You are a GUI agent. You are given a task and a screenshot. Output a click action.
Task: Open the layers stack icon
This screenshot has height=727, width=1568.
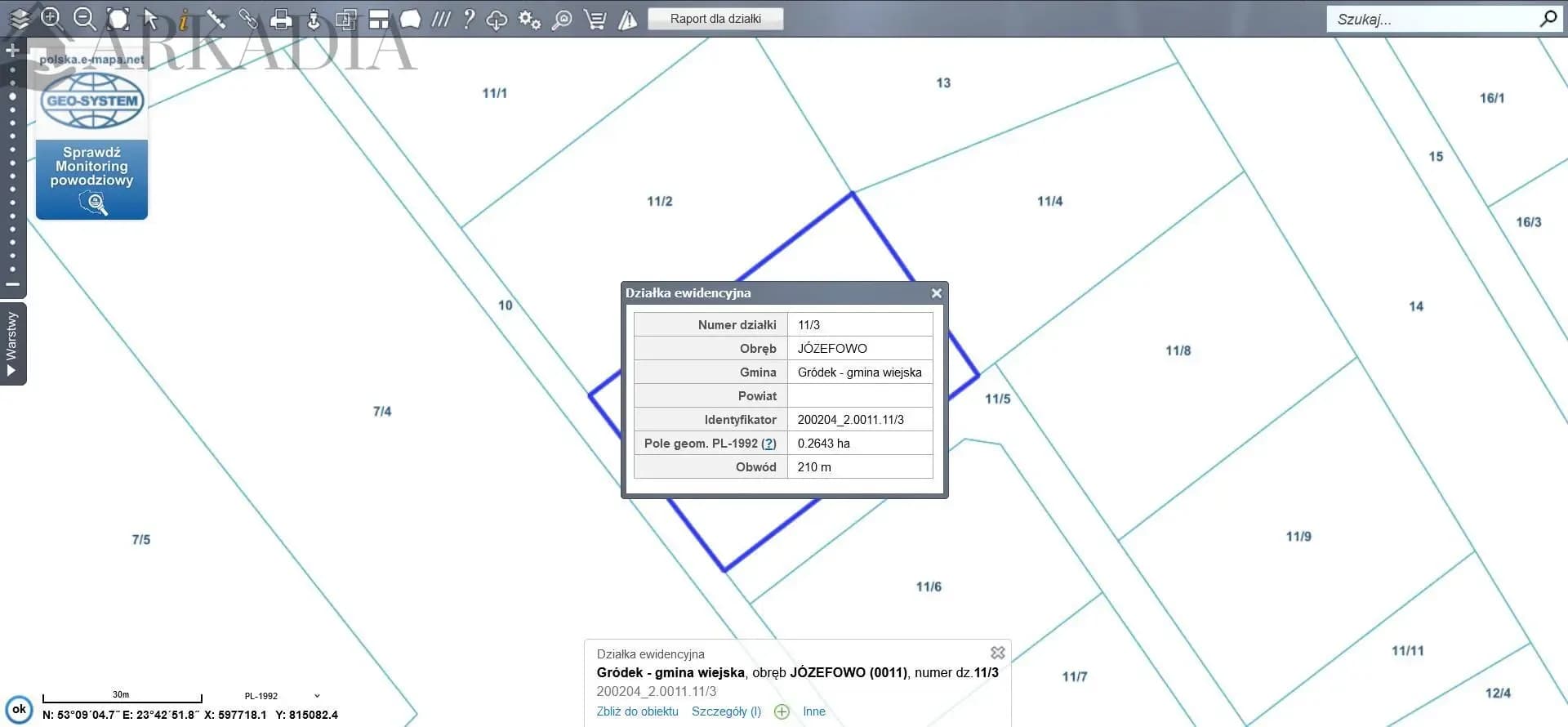coord(19,18)
